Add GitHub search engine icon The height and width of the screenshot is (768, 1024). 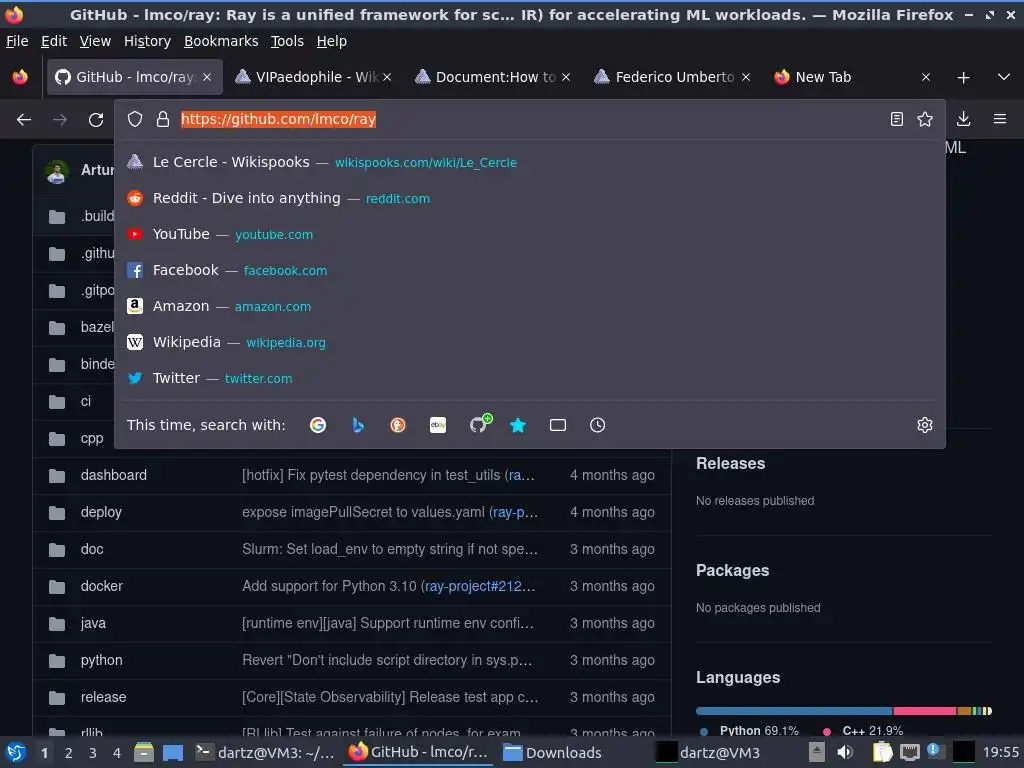(x=479, y=424)
